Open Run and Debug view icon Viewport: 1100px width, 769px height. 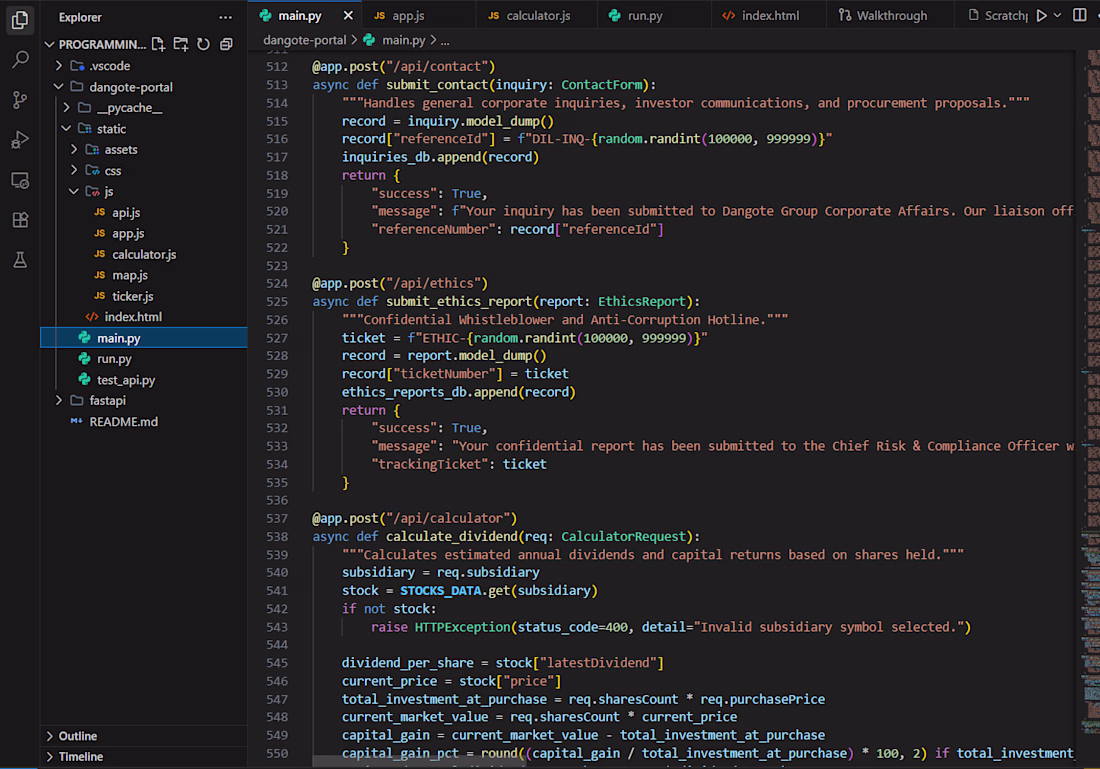(20, 140)
